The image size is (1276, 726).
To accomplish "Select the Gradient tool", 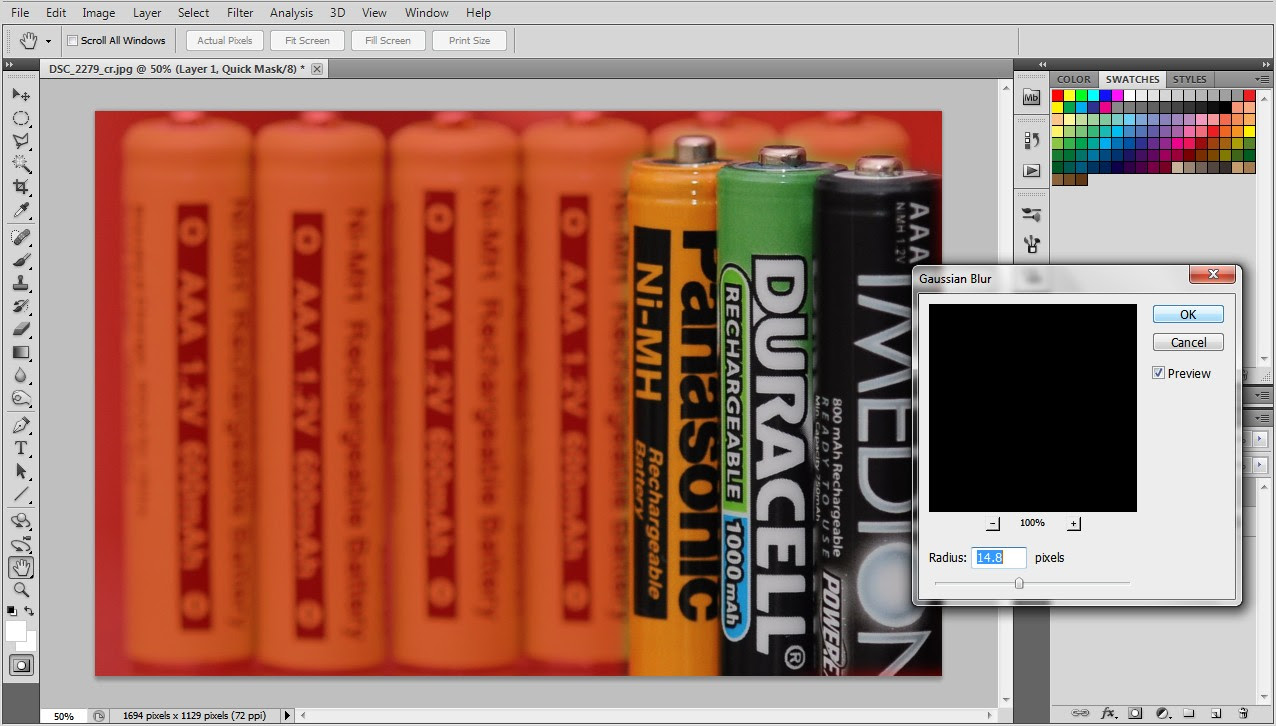I will pos(21,352).
